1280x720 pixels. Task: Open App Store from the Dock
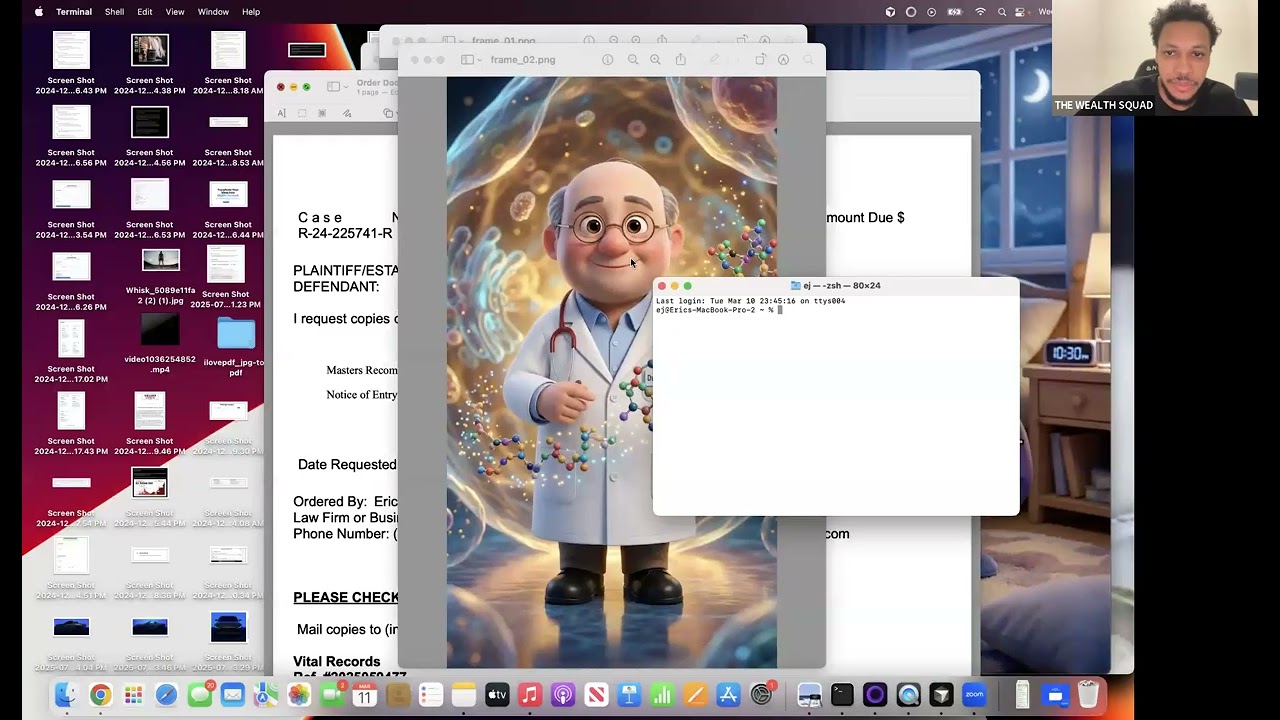(x=728, y=695)
